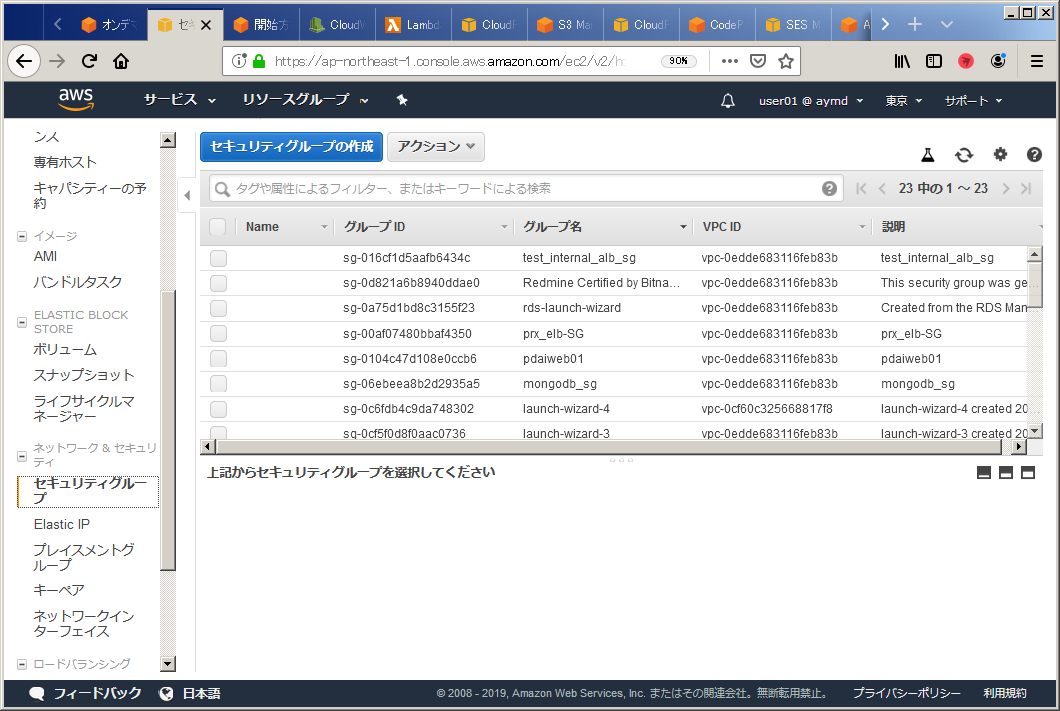Collapse the ELASTIC BLOCK STORE section
Image resolution: width=1060 pixels, height=711 pixels.
22,322
